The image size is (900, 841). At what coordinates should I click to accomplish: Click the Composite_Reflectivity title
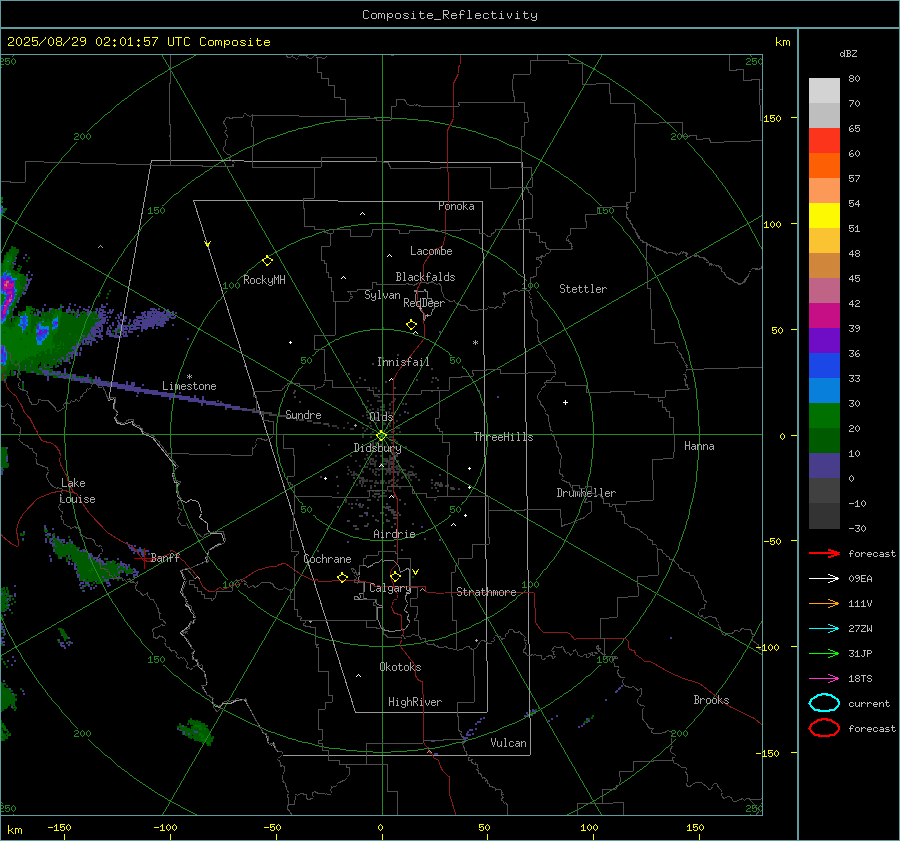(450, 15)
